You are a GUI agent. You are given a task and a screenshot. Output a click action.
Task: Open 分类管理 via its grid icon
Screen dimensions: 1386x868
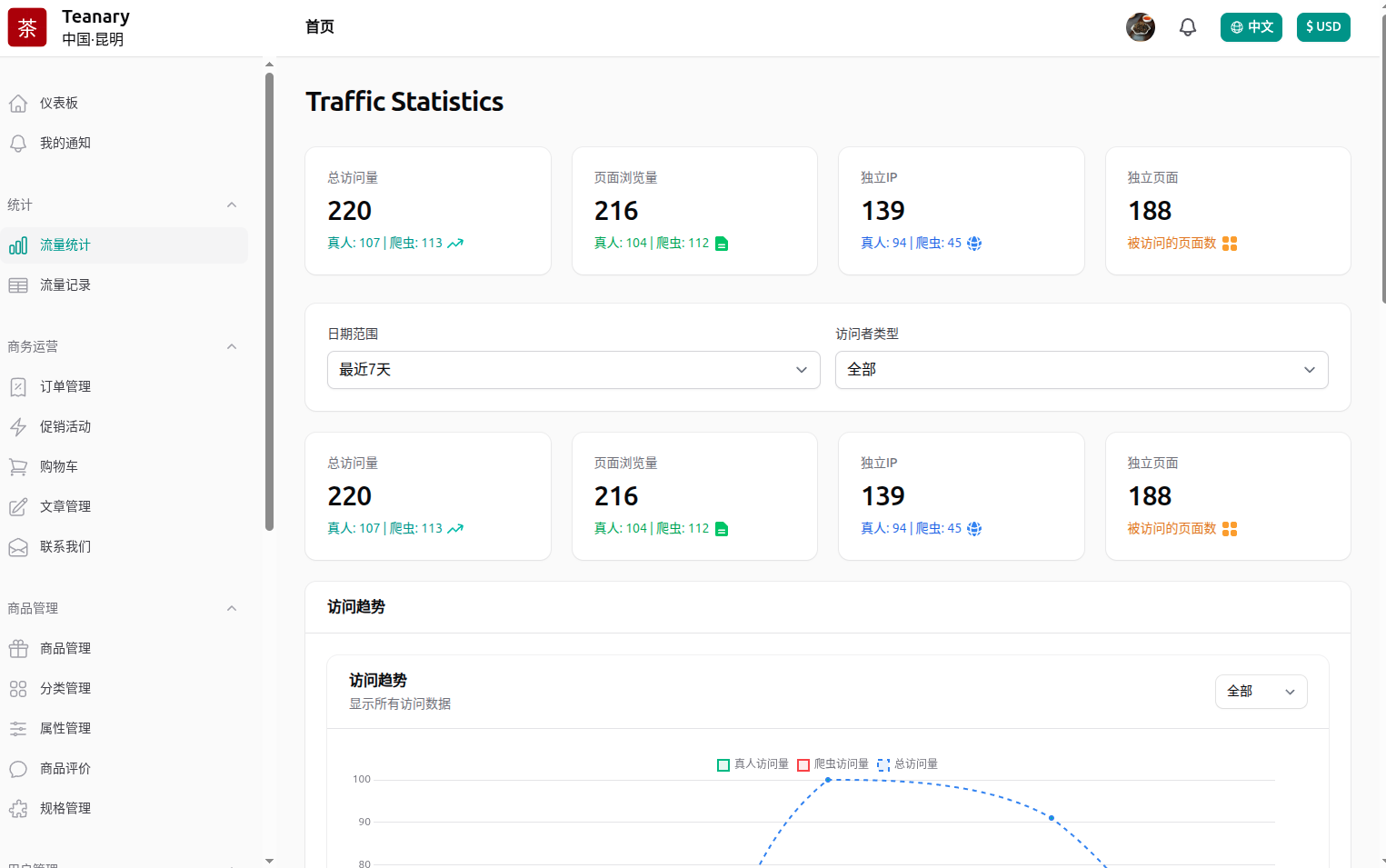[18, 688]
